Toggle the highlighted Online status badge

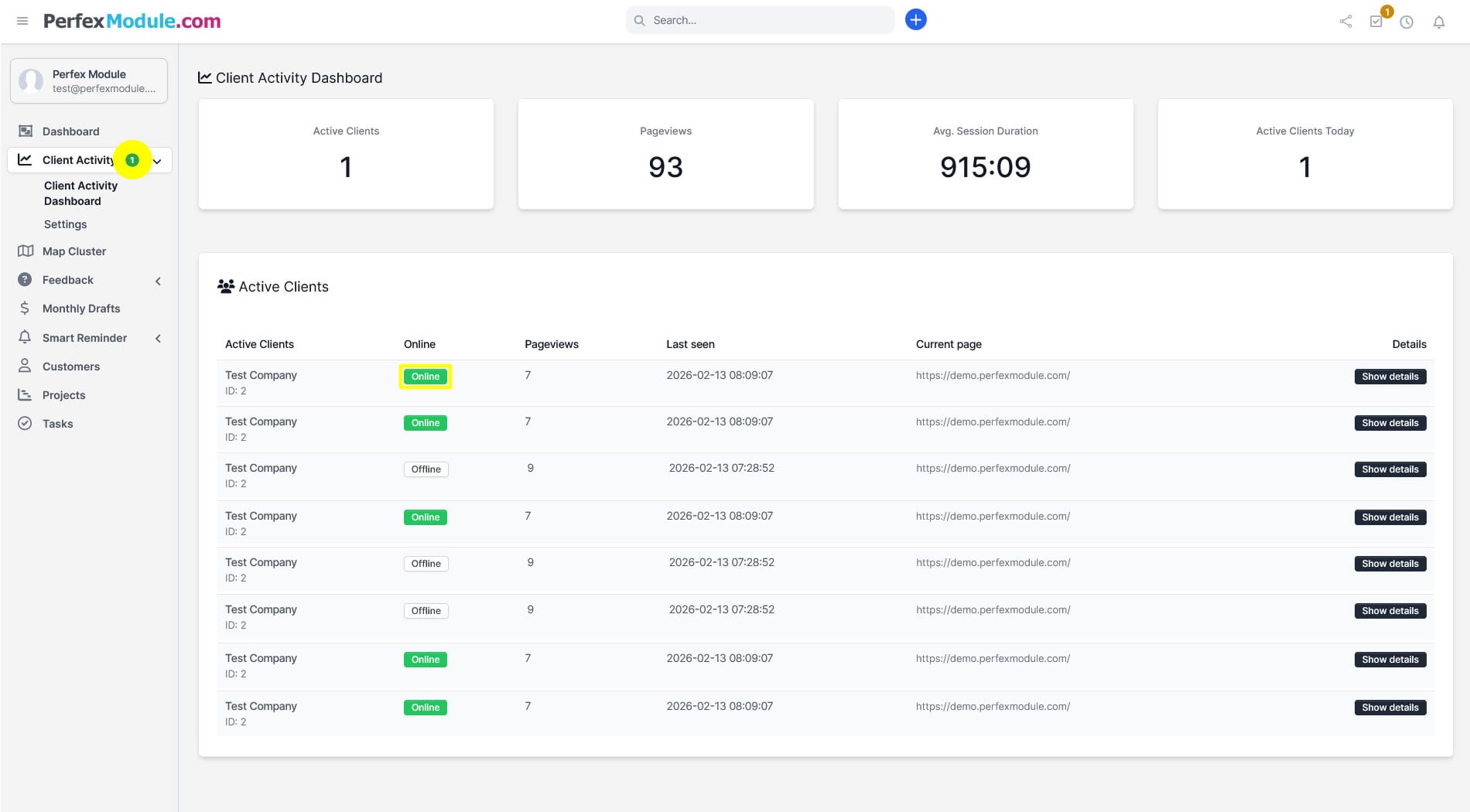tap(425, 377)
